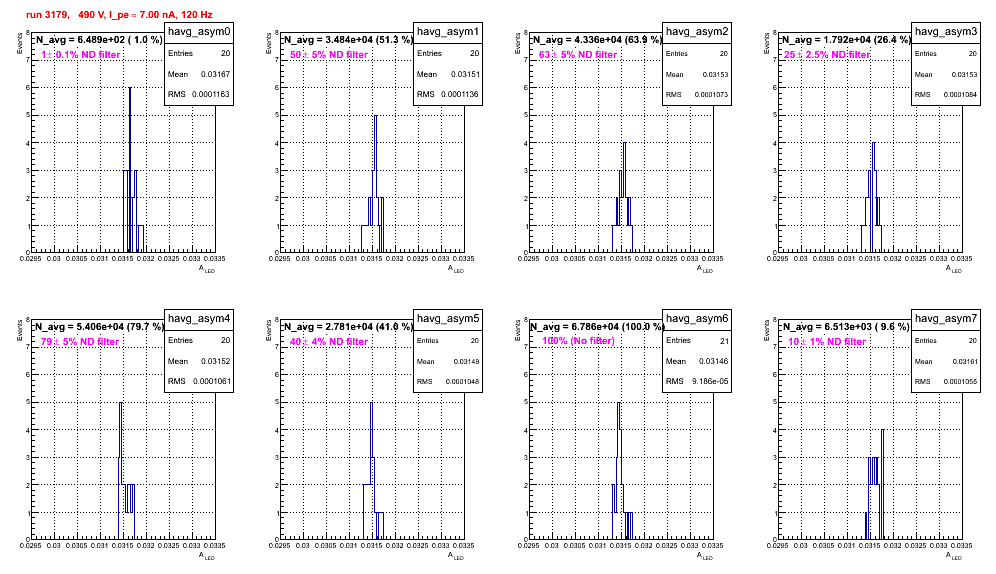The width and height of the screenshot is (996, 574).
Task: Click the 63± 5% ND filter label
Action: click(578, 55)
